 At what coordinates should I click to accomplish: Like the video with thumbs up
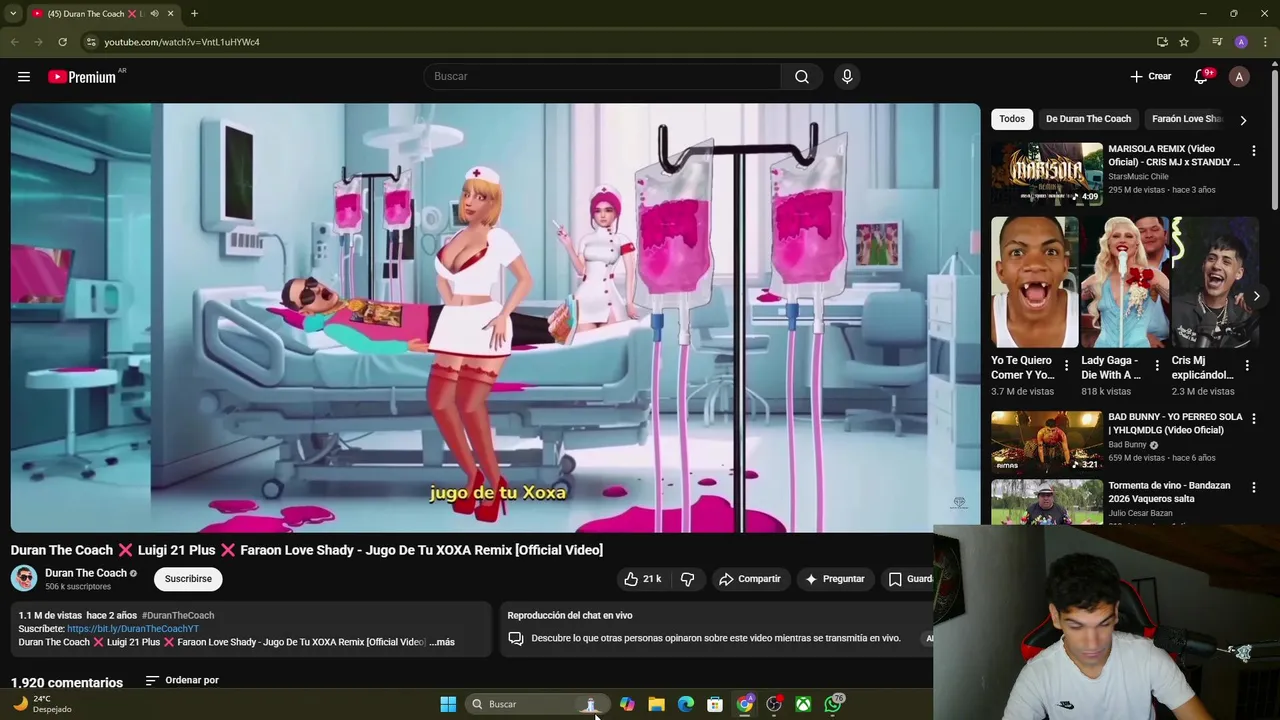(642, 579)
